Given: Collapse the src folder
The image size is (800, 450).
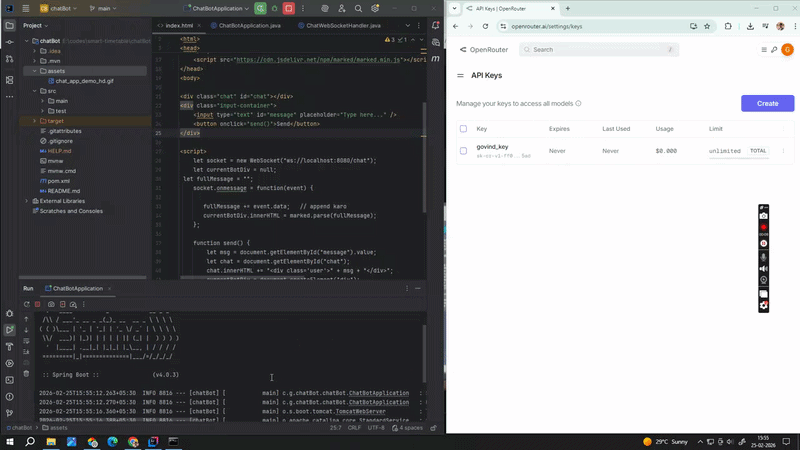Looking at the screenshot, I should click(x=35, y=91).
